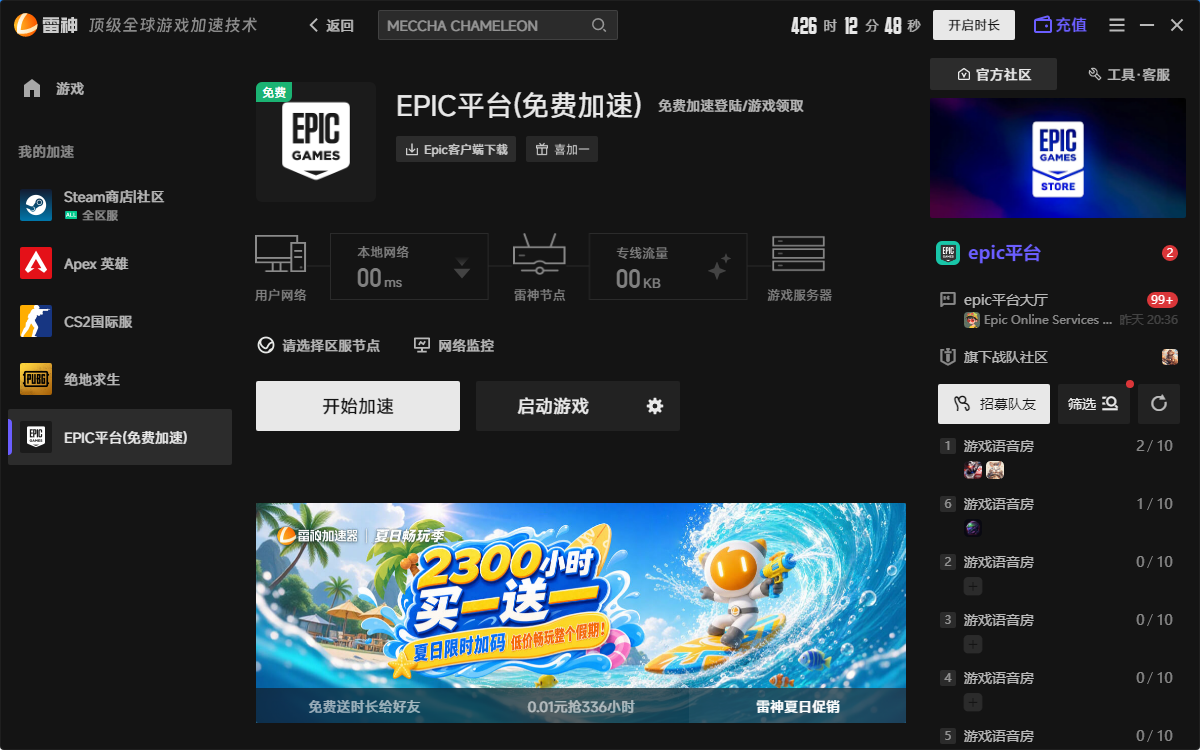Click the 我的加速 section label
This screenshot has width=1200, height=750.
click(x=46, y=152)
